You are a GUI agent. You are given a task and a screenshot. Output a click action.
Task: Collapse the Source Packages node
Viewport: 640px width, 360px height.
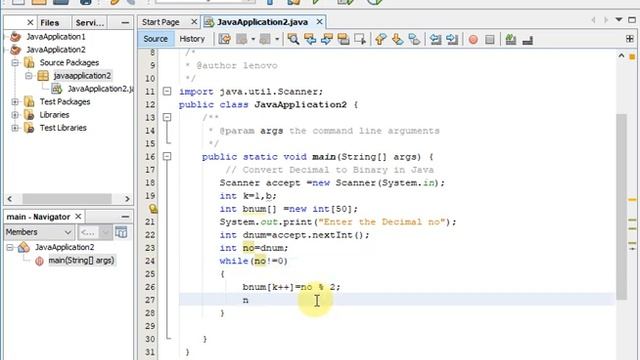(x=15, y=62)
